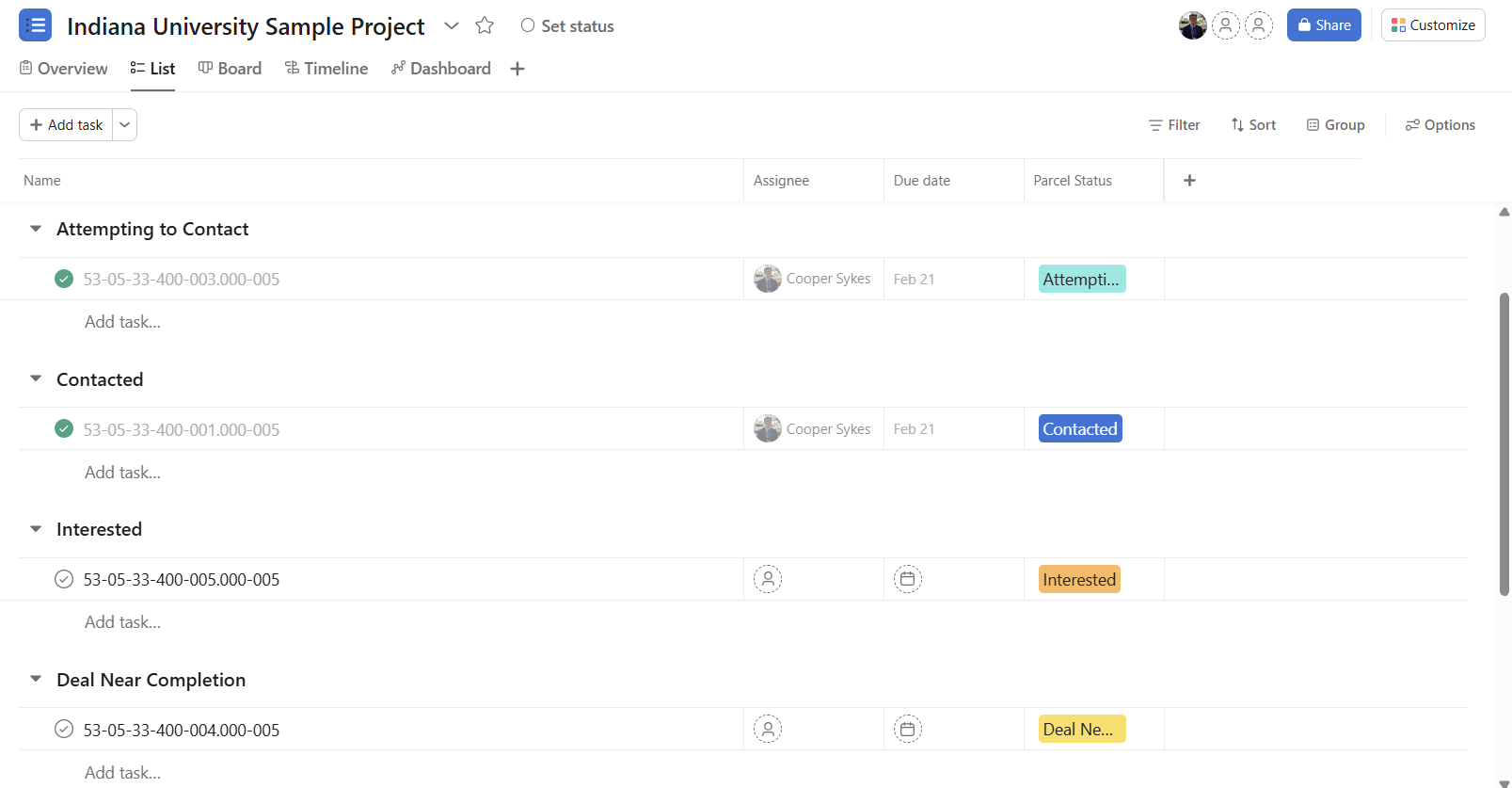Add task under the Interested section
The image size is (1512, 788).
(122, 622)
